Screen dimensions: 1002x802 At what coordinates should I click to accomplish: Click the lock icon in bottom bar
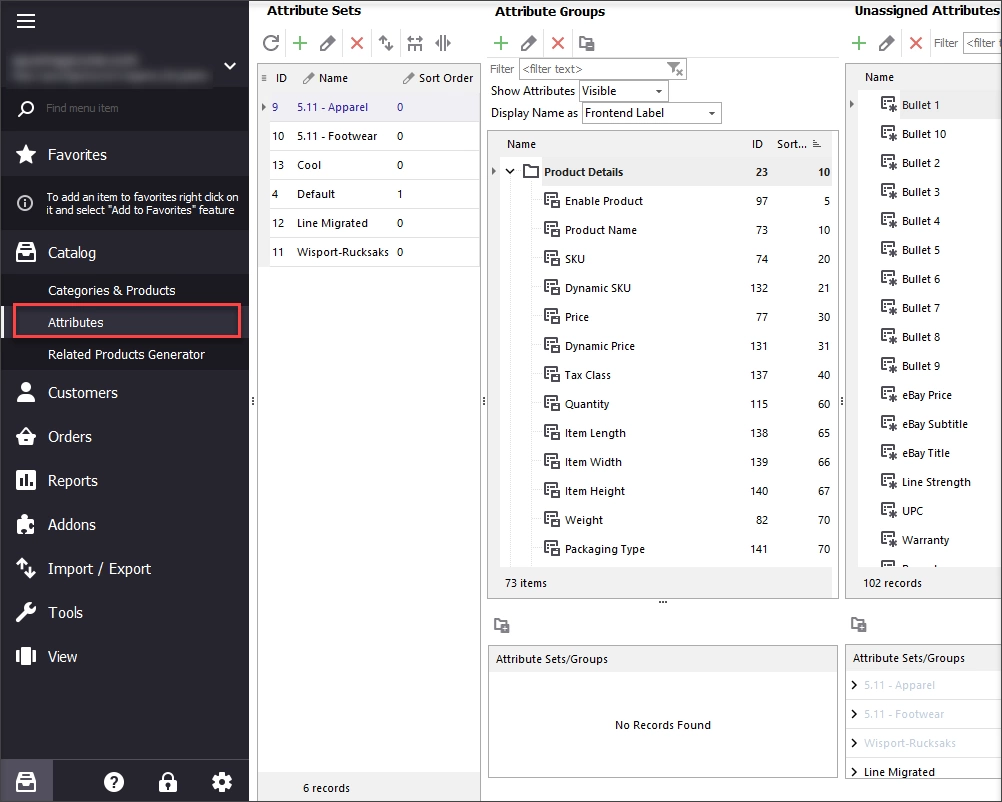[167, 782]
